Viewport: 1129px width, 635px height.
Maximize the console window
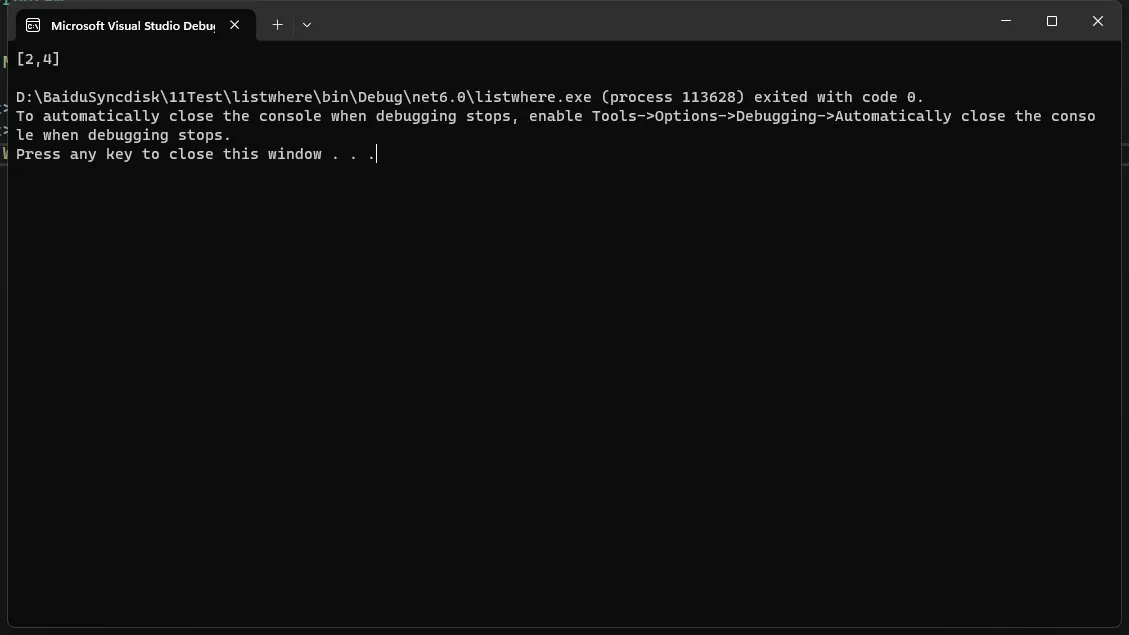1052,21
